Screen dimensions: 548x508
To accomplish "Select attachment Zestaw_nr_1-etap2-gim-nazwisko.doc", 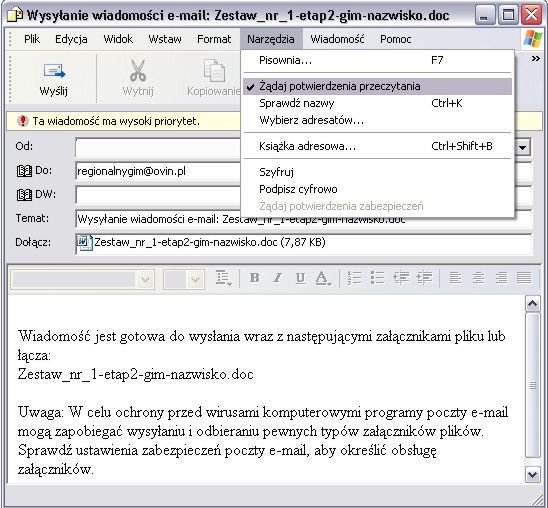I will pyautogui.click(x=210, y=242).
